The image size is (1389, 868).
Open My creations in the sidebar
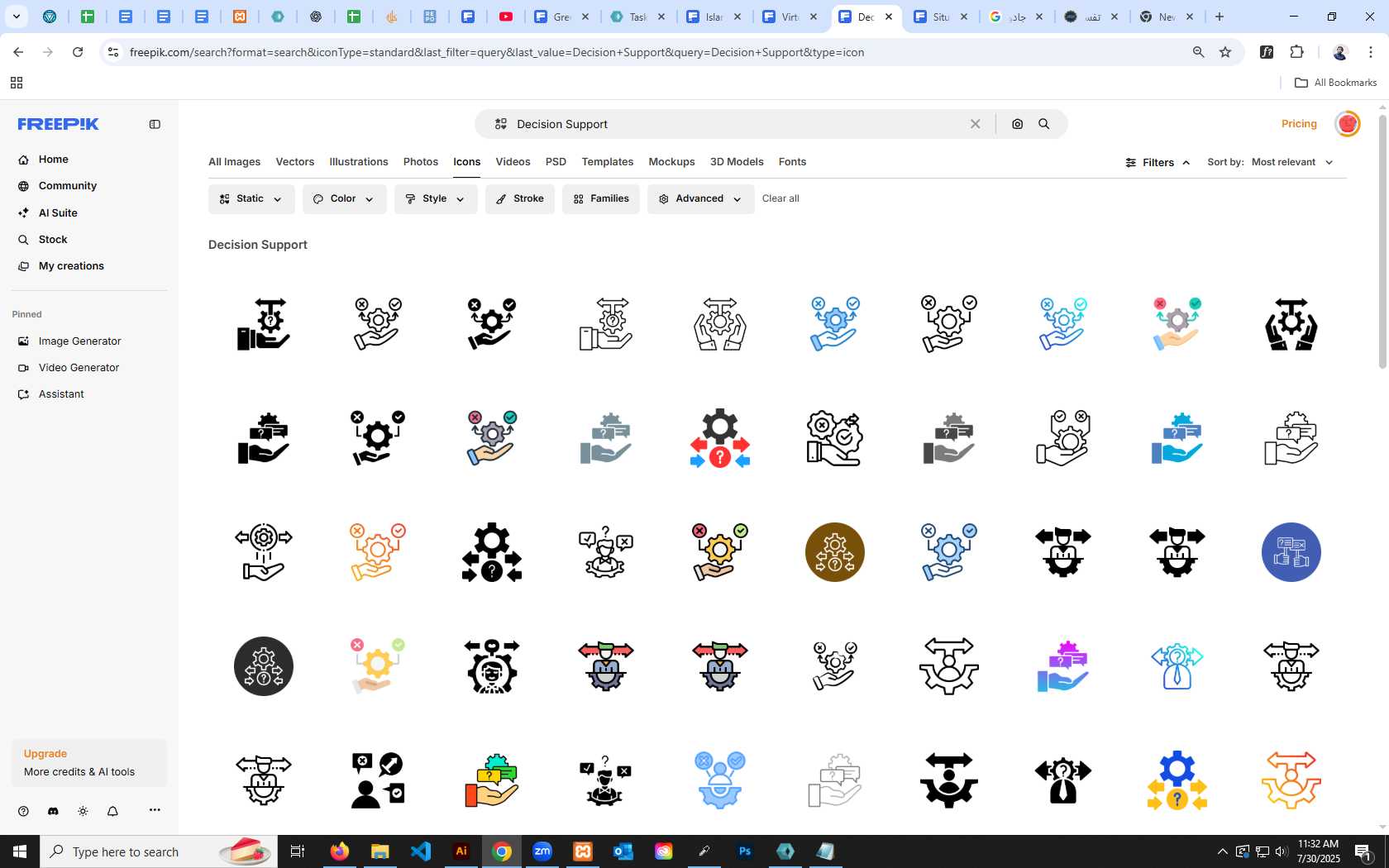pos(71,266)
